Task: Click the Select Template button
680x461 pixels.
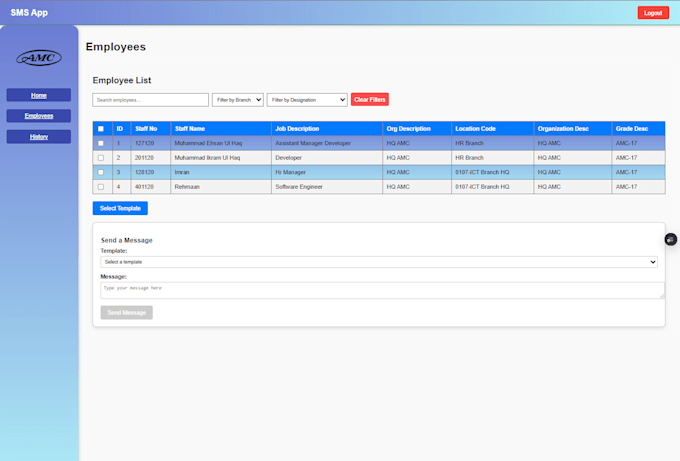Action: 120,208
